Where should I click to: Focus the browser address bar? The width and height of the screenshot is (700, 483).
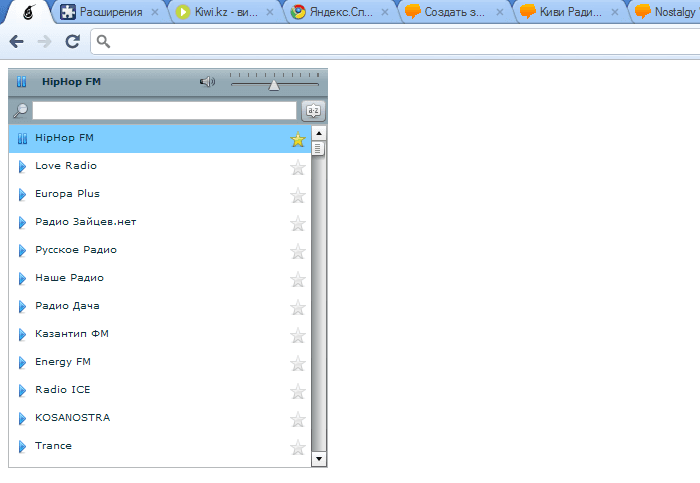pyautogui.click(x=397, y=42)
